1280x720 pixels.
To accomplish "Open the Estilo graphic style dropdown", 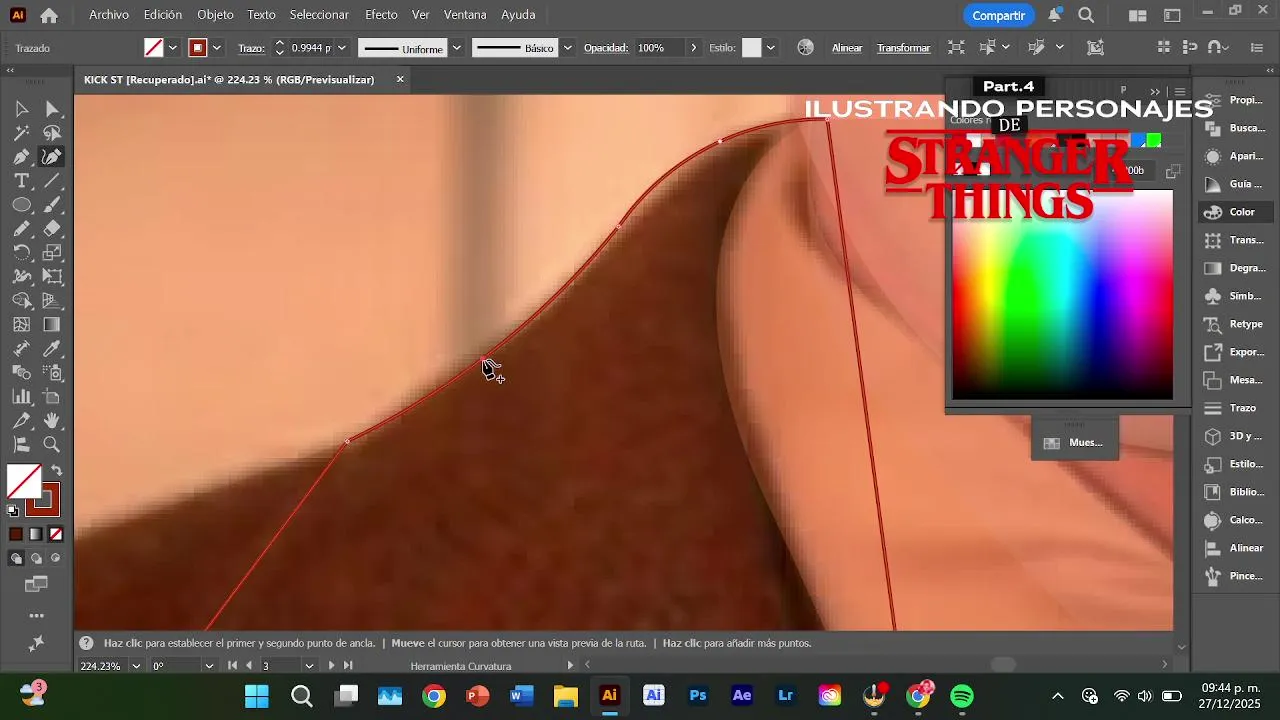I will pyautogui.click(x=770, y=47).
